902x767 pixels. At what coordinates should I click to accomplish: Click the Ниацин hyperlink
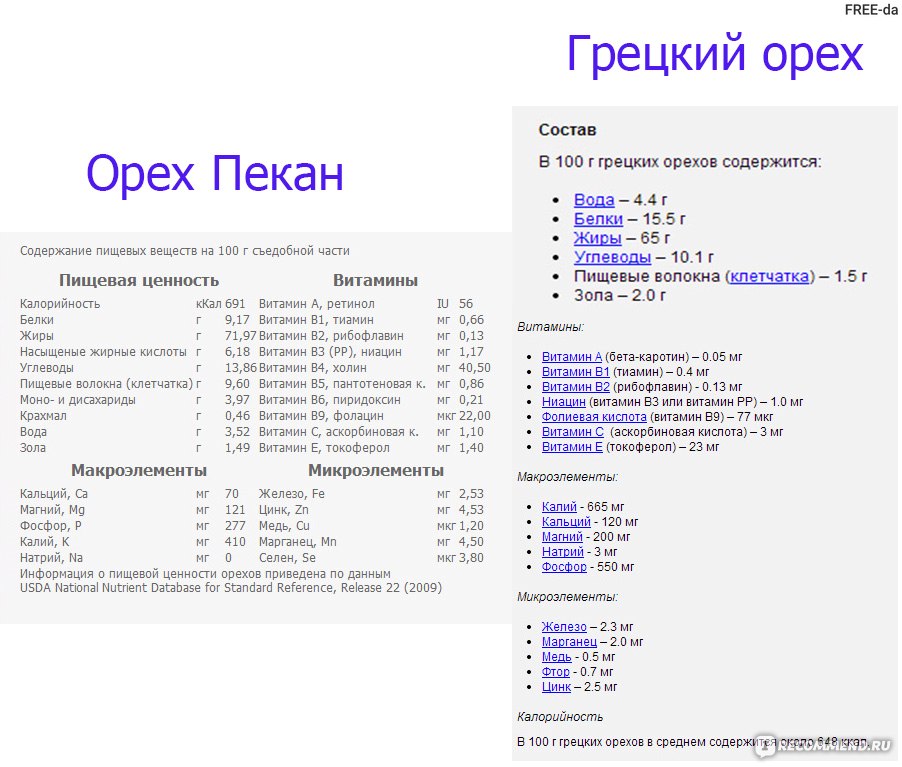pos(565,401)
